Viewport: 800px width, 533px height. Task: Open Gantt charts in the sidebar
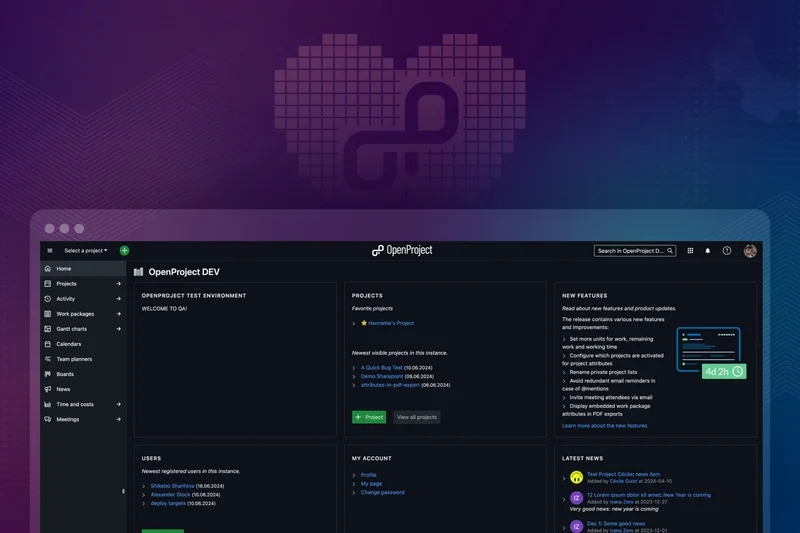83,329
